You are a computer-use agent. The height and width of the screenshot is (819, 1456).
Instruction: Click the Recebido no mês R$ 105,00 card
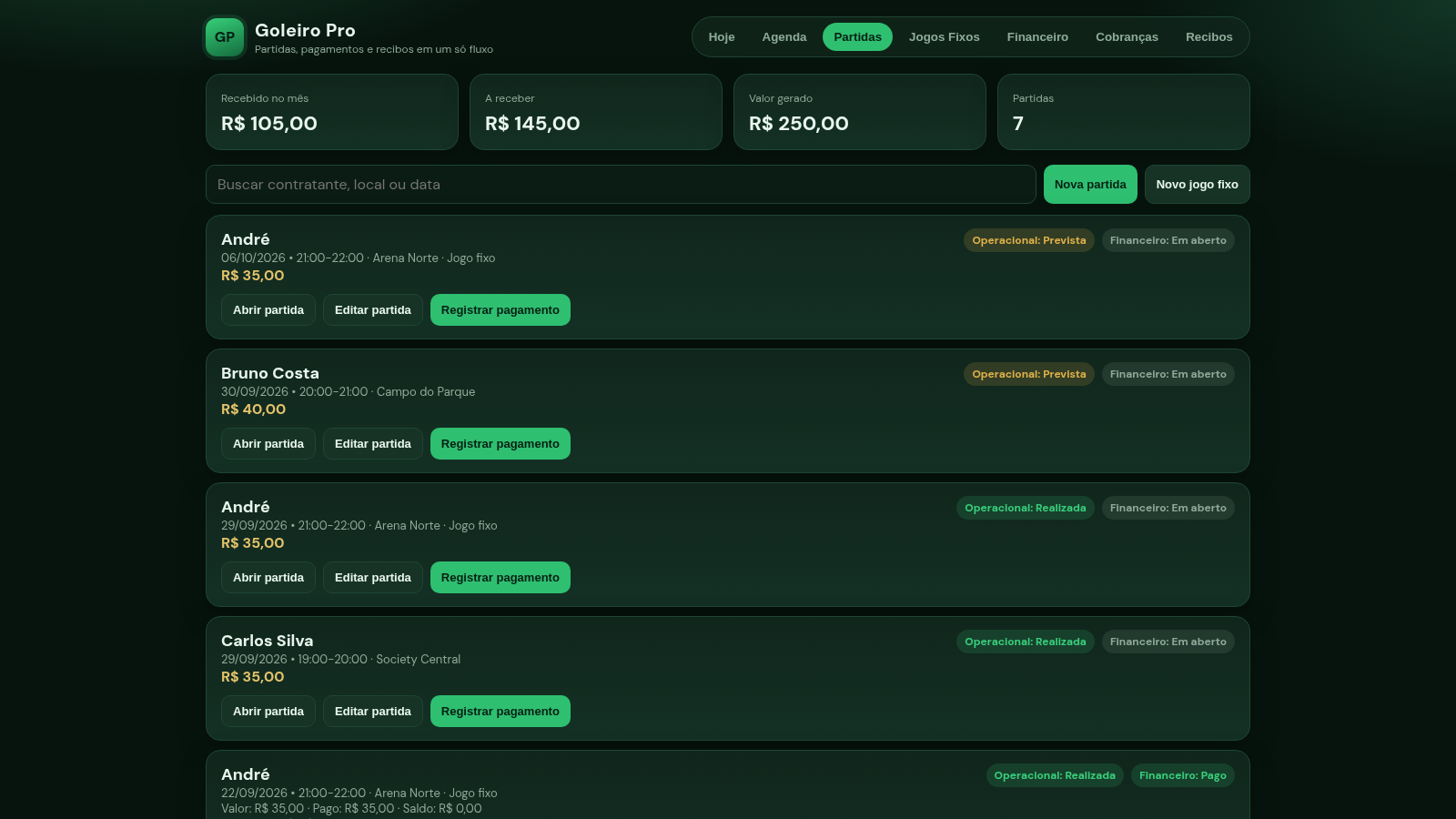coord(332,112)
